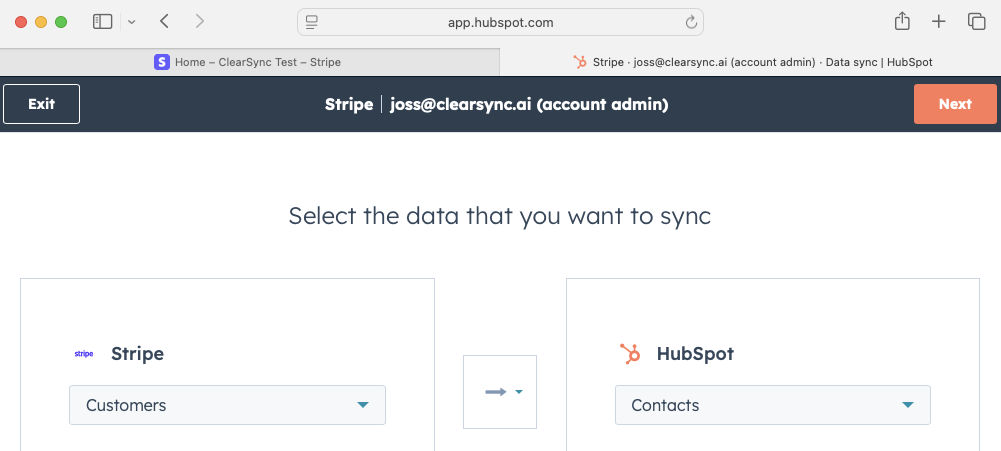The image size is (1001, 451).
Task: Focus the app.hubspot.com address field
Action: 500,22
